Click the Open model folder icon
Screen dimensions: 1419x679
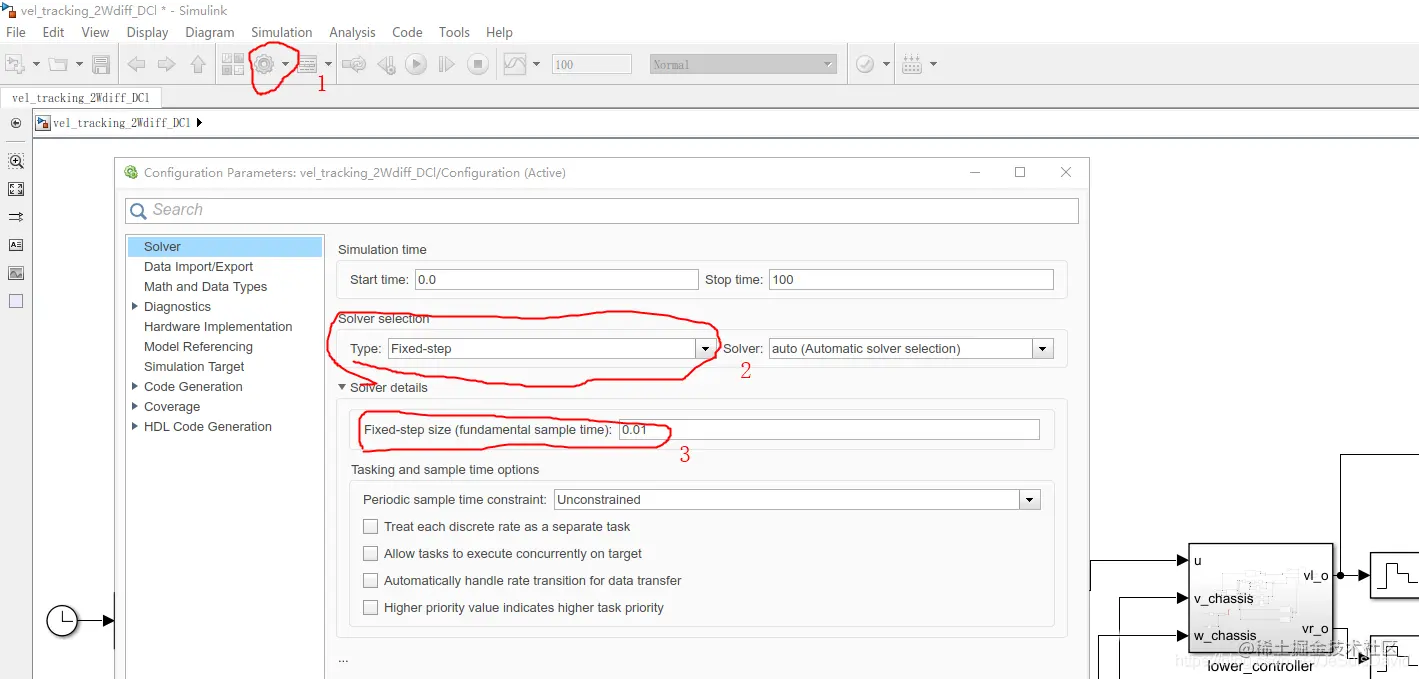(58, 64)
